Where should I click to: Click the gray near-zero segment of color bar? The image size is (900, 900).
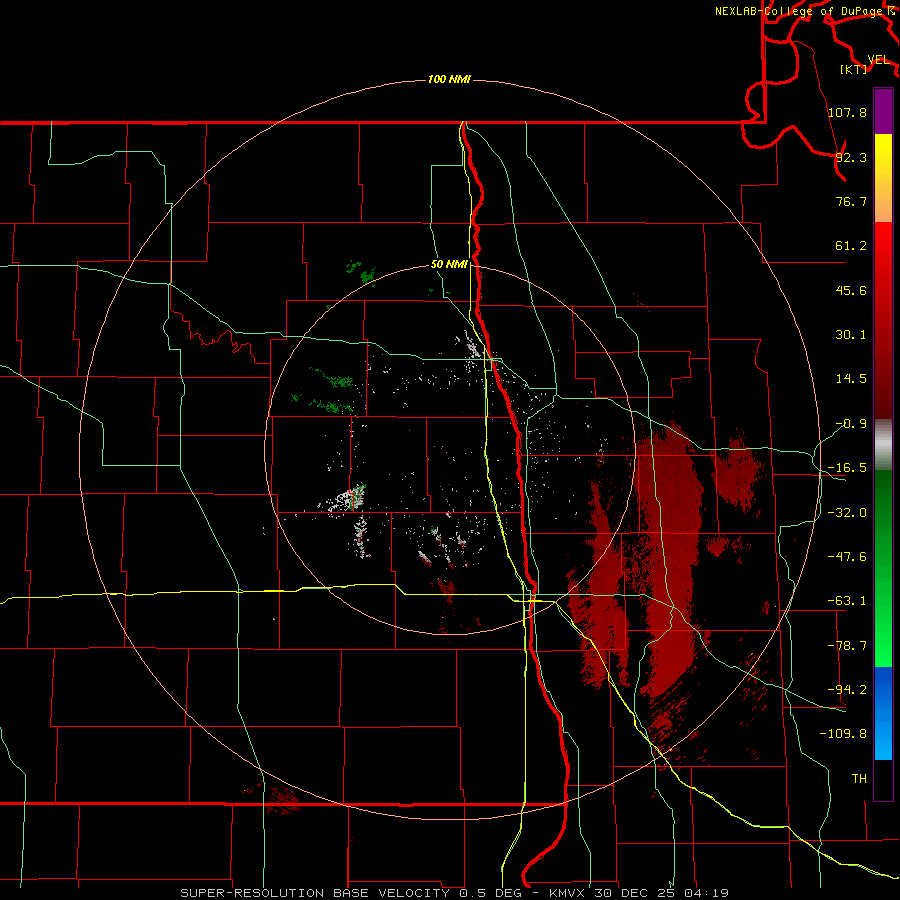(x=883, y=445)
